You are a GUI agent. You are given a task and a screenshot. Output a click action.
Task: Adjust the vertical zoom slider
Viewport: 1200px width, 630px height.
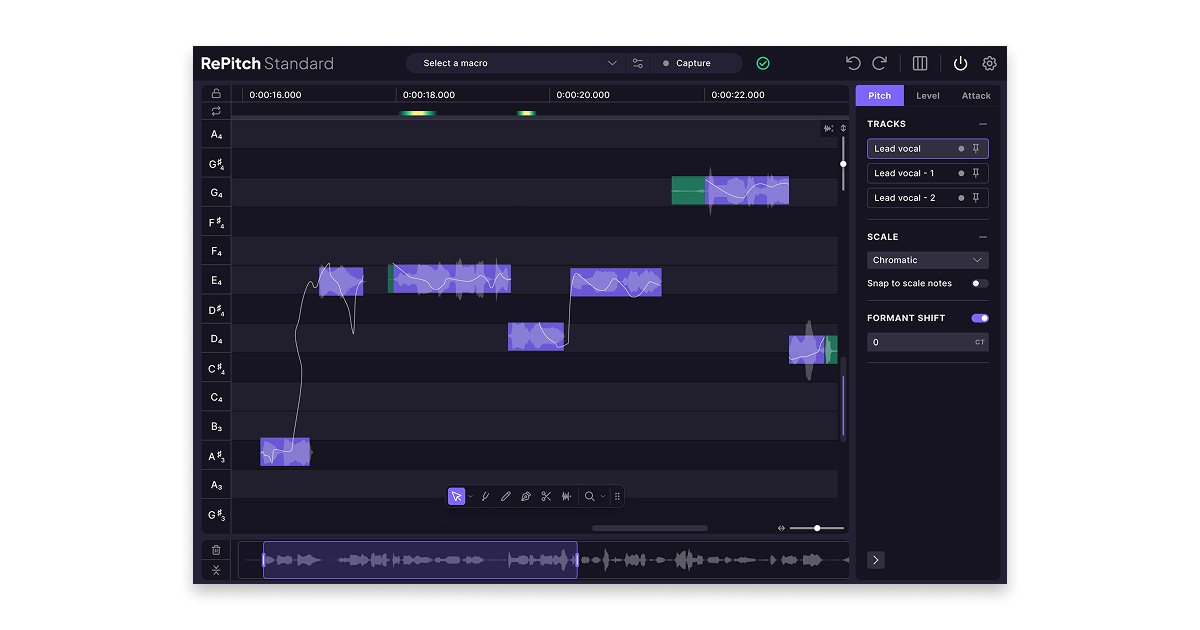843,163
